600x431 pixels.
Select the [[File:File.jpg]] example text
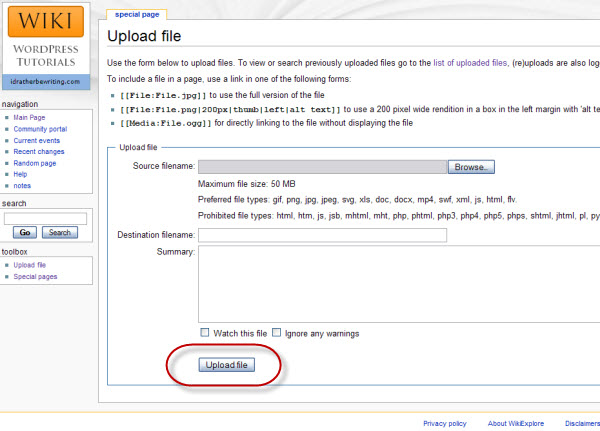coord(163,95)
